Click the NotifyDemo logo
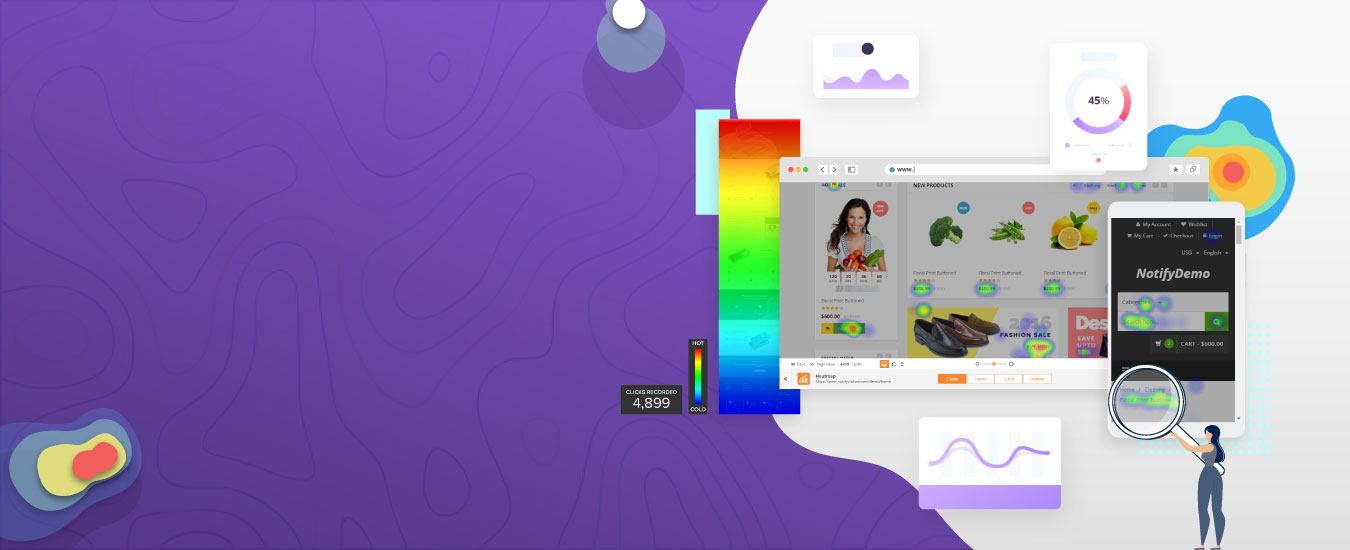Image resolution: width=1350 pixels, height=550 pixels. tap(1173, 274)
